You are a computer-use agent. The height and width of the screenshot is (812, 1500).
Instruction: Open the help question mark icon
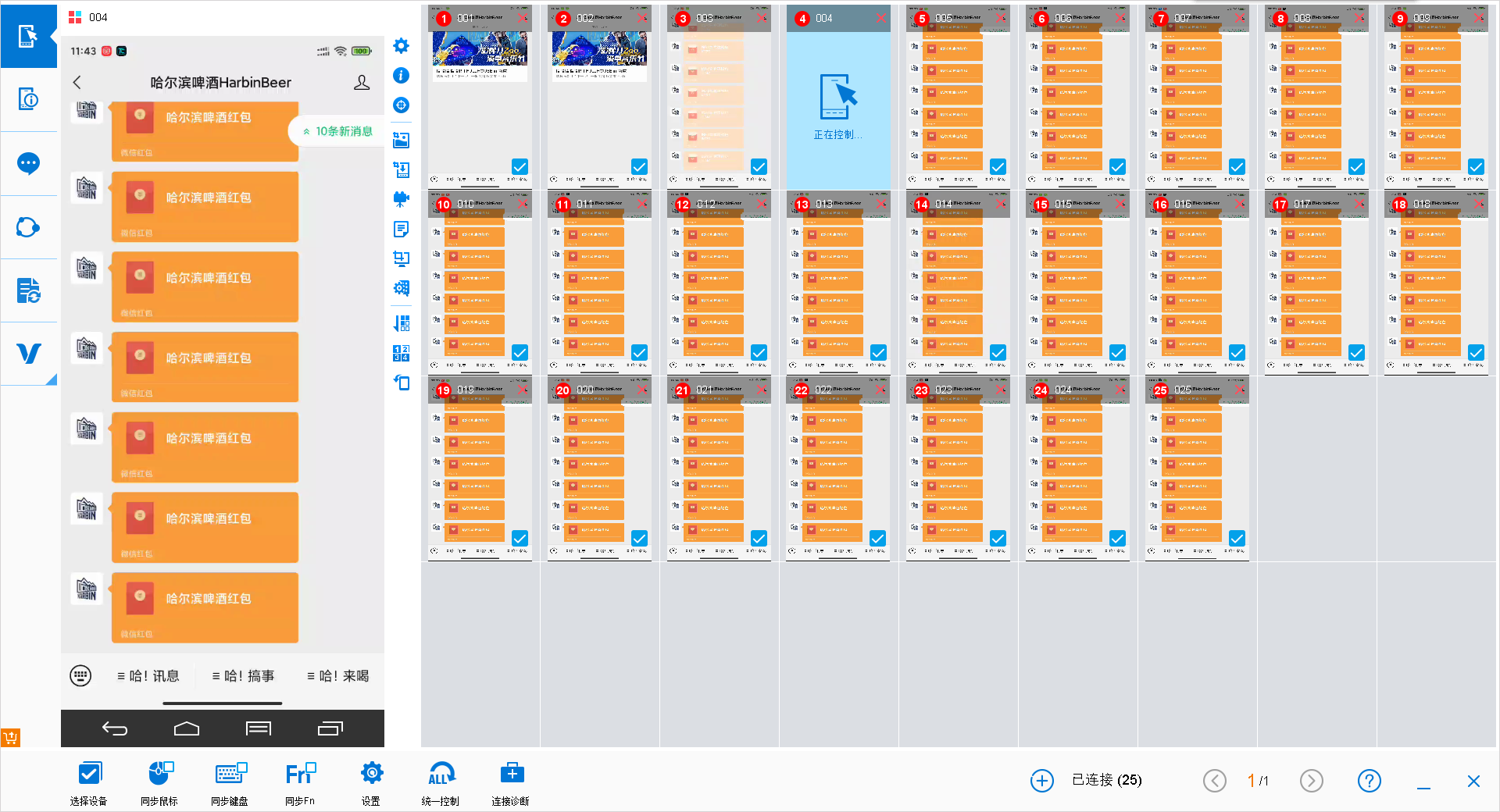tap(1370, 781)
